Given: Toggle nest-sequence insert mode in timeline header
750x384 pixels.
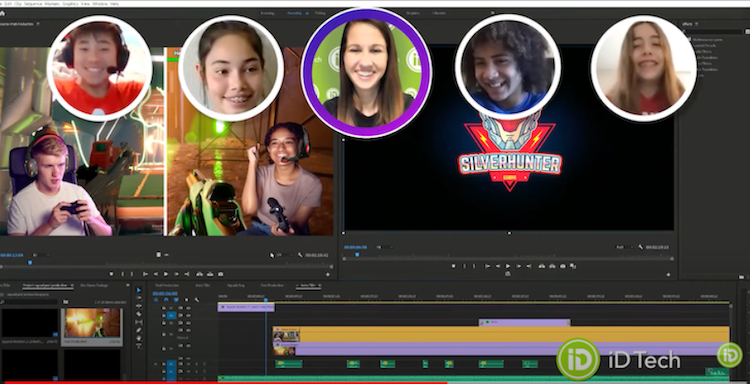Looking at the screenshot, I should (155, 300).
